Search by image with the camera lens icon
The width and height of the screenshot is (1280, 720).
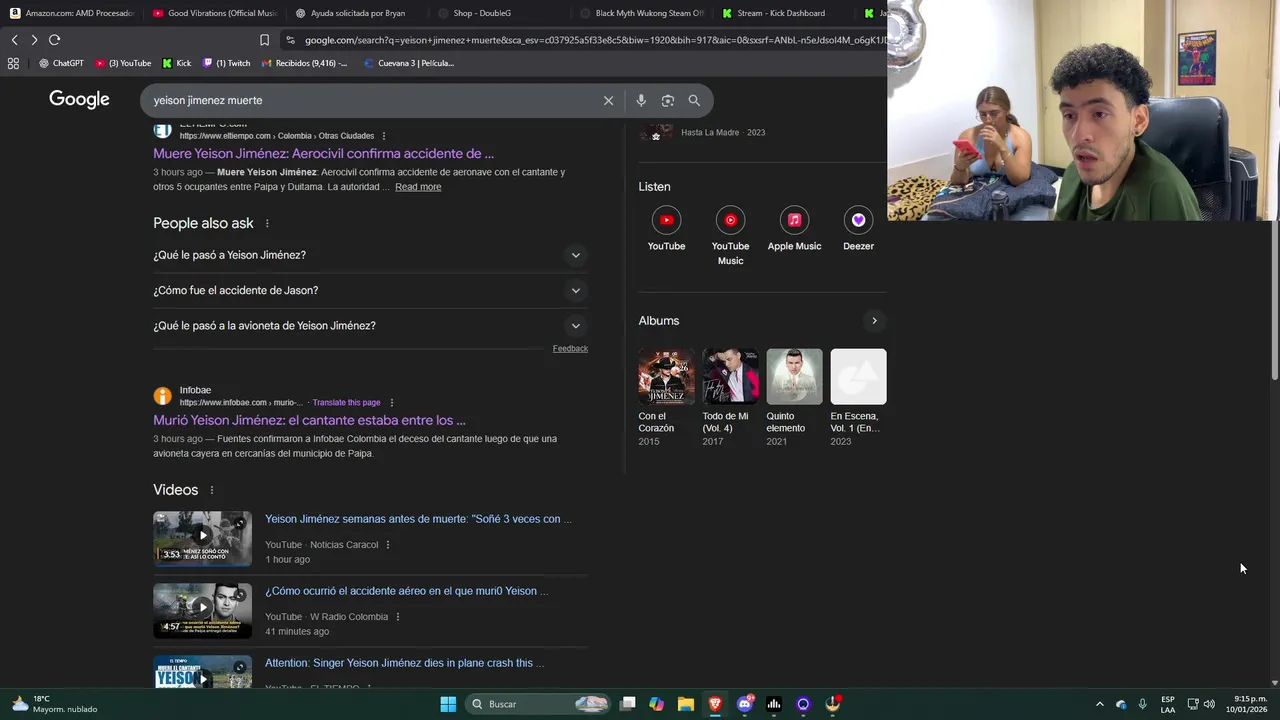[x=668, y=100]
